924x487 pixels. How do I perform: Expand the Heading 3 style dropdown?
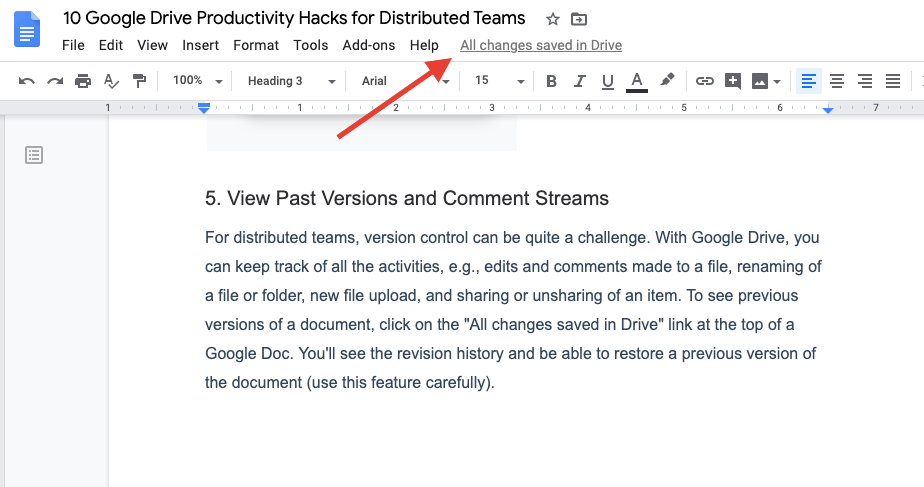(x=289, y=81)
